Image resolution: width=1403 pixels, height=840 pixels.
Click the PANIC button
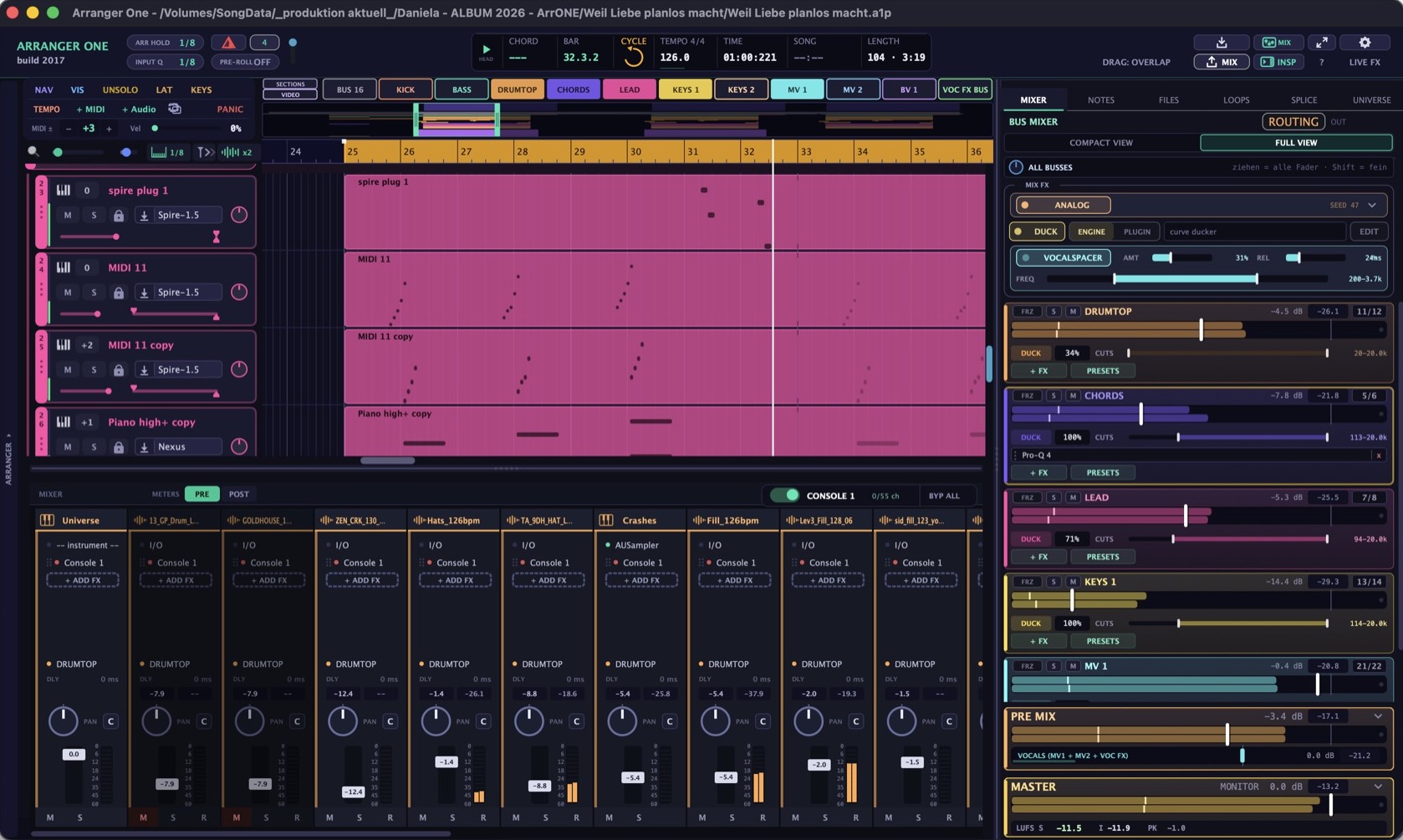[230, 109]
